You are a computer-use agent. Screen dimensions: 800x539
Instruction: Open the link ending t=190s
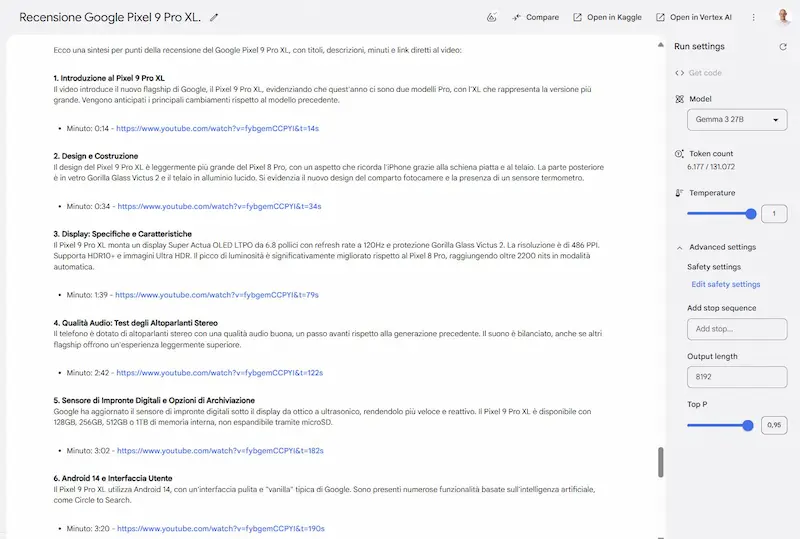pyautogui.click(x=221, y=529)
